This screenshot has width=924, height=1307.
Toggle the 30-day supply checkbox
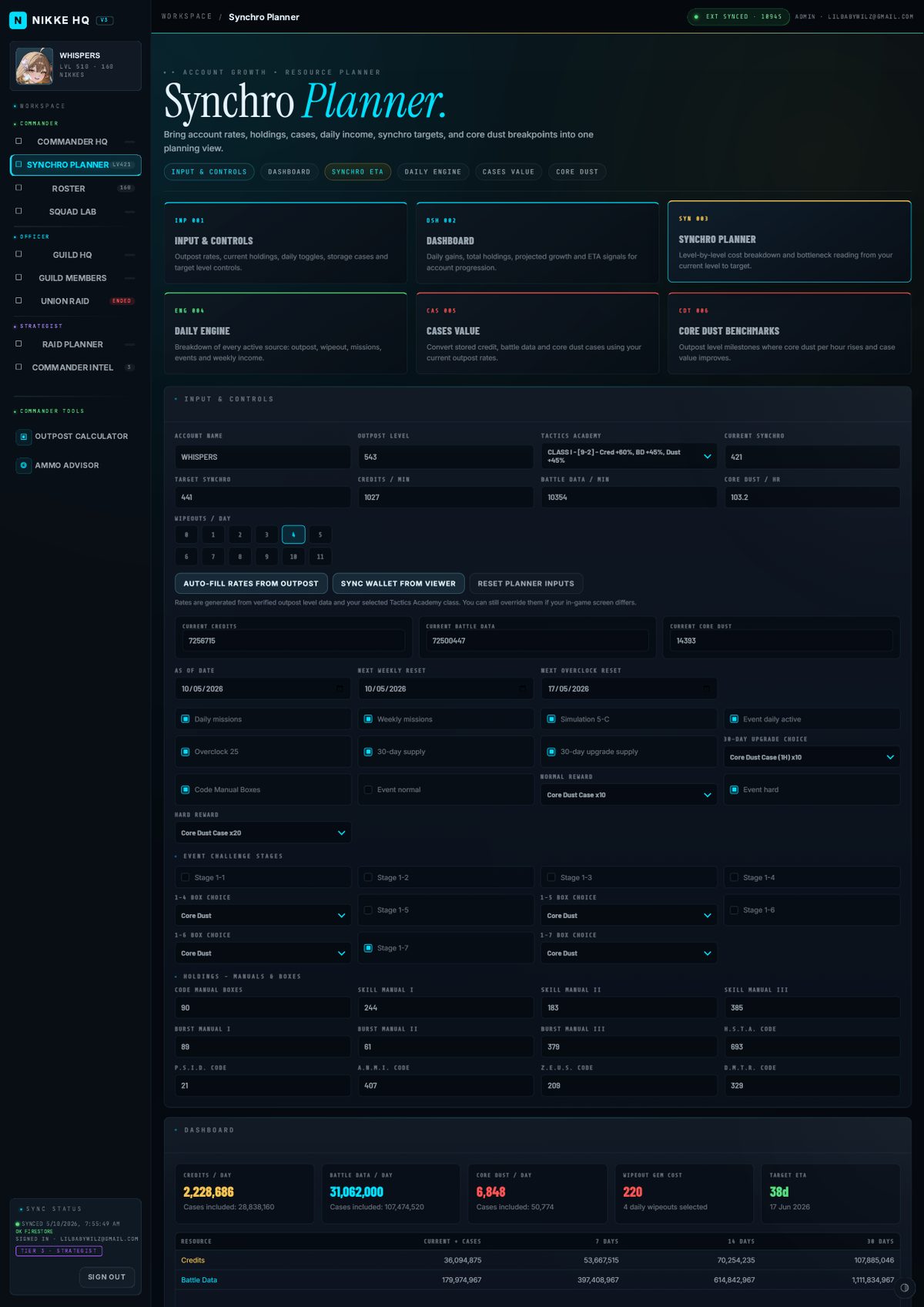tap(368, 752)
